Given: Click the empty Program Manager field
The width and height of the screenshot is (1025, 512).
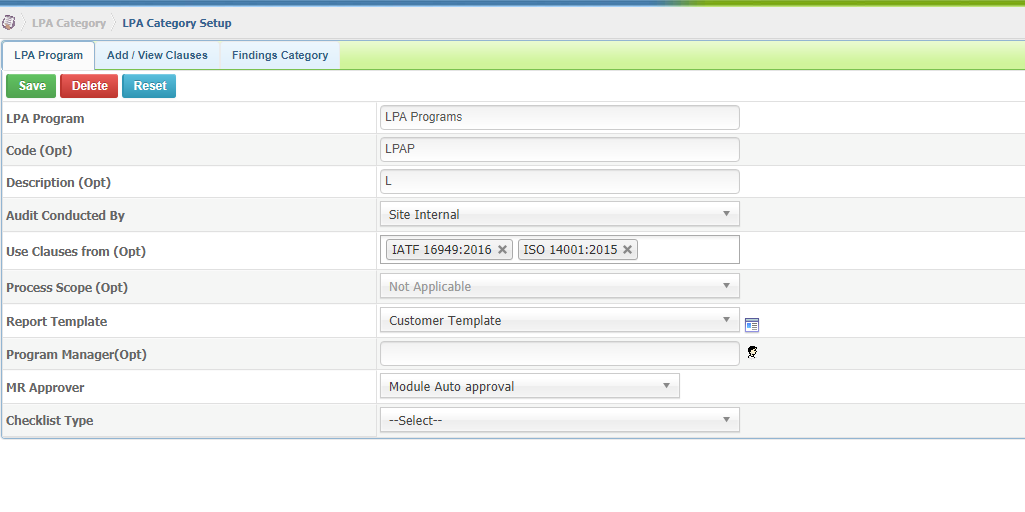Looking at the screenshot, I should pos(560,354).
